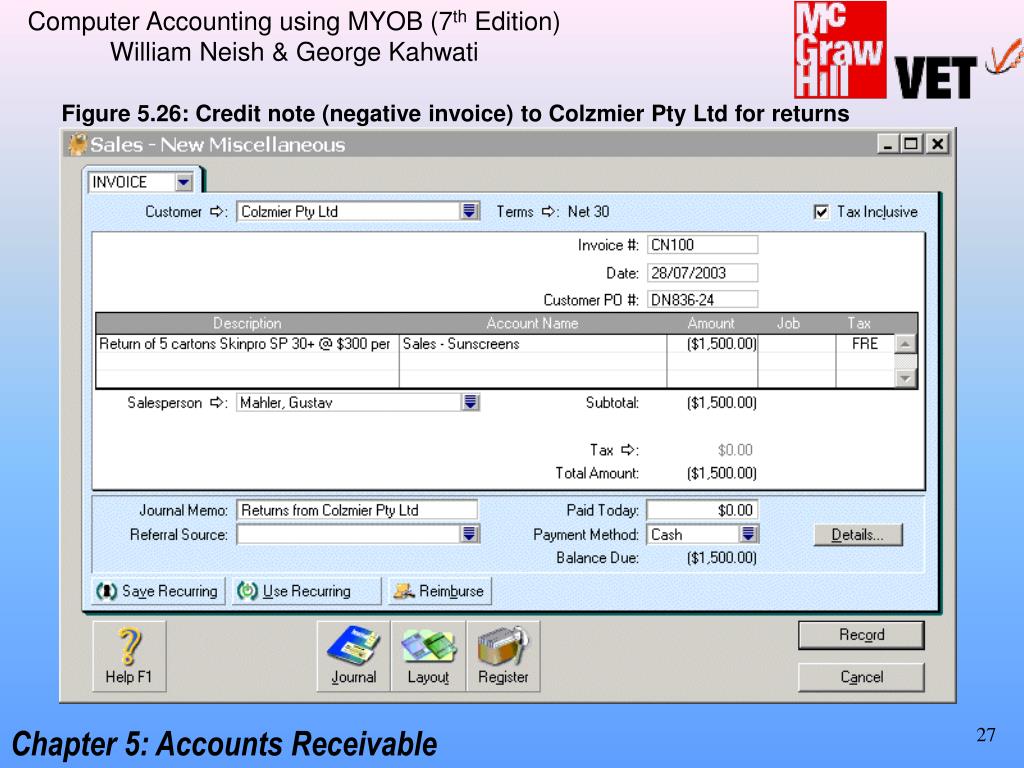Open the Payment Method dropdown
The height and width of the screenshot is (768, 1024).
click(748, 534)
